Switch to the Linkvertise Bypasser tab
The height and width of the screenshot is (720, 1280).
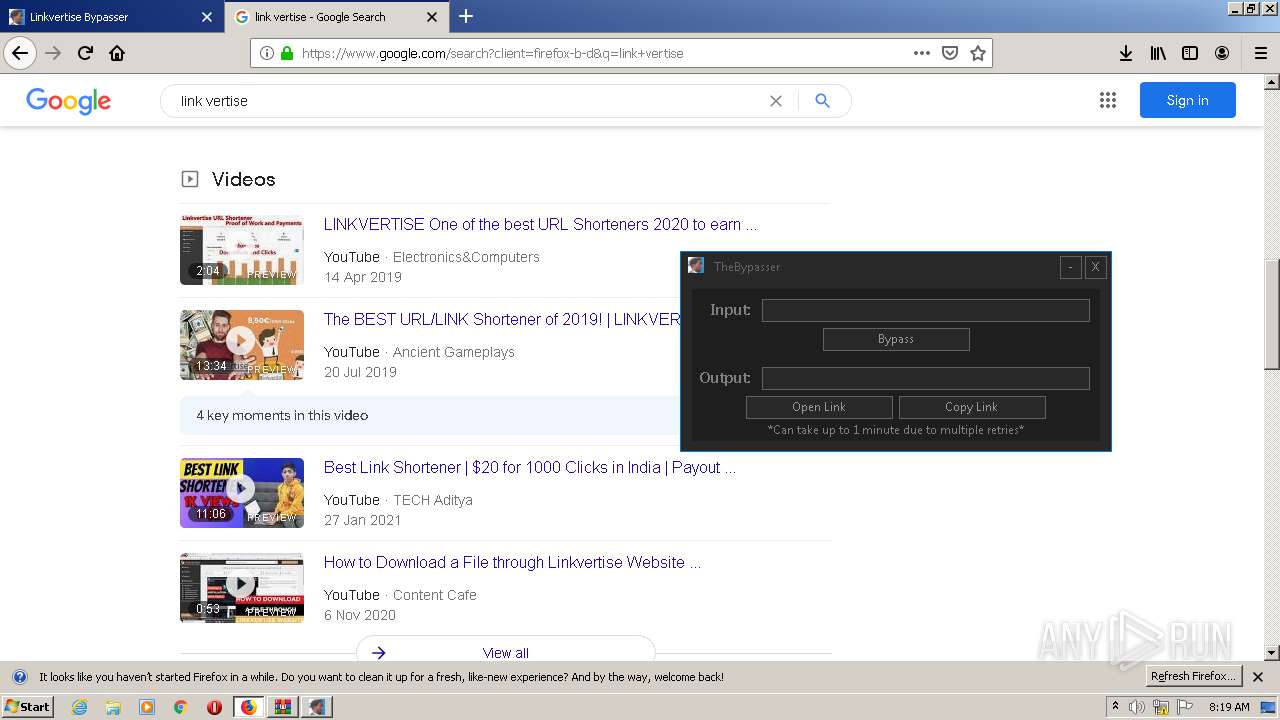(x=111, y=17)
